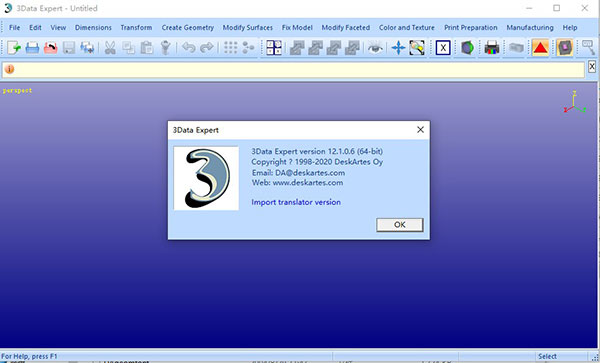The image size is (600, 363).
Task: Click the boxed X toolbar icon
Action: (443, 48)
